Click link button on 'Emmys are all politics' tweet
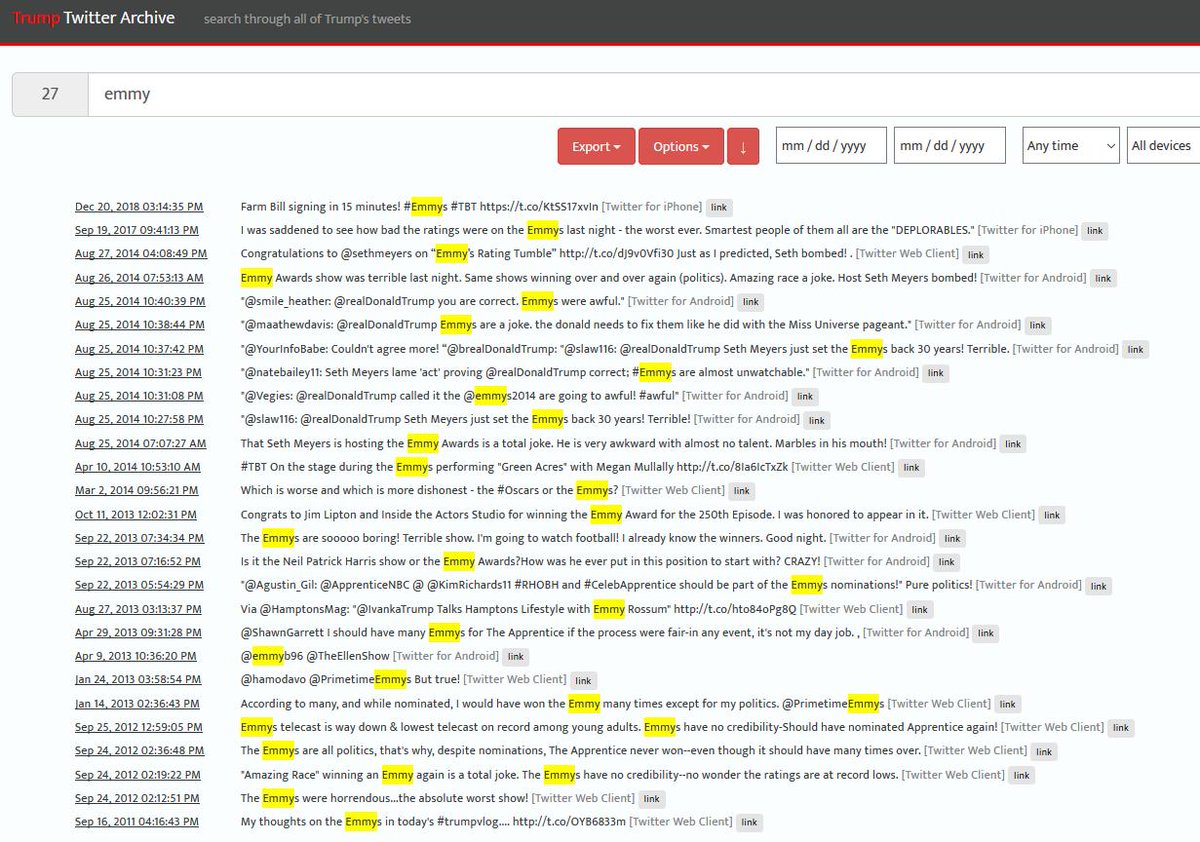Viewport: 1200px width, 842px height. pos(1043,752)
